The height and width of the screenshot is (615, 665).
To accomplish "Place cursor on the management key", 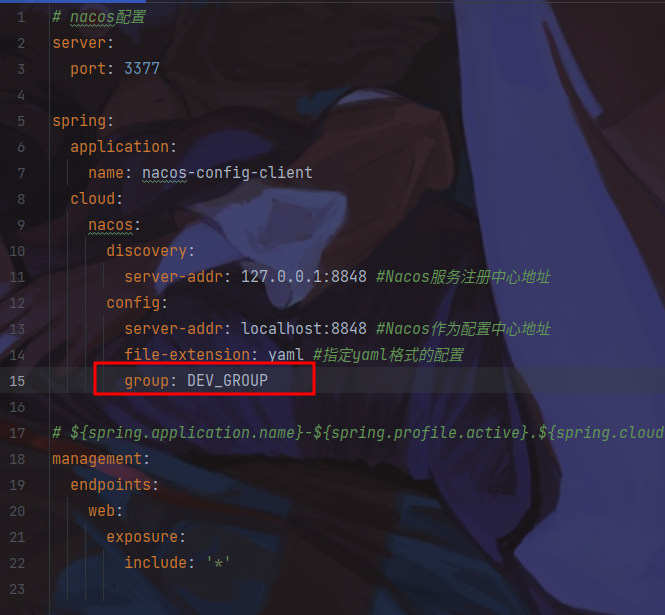I will click(97, 459).
